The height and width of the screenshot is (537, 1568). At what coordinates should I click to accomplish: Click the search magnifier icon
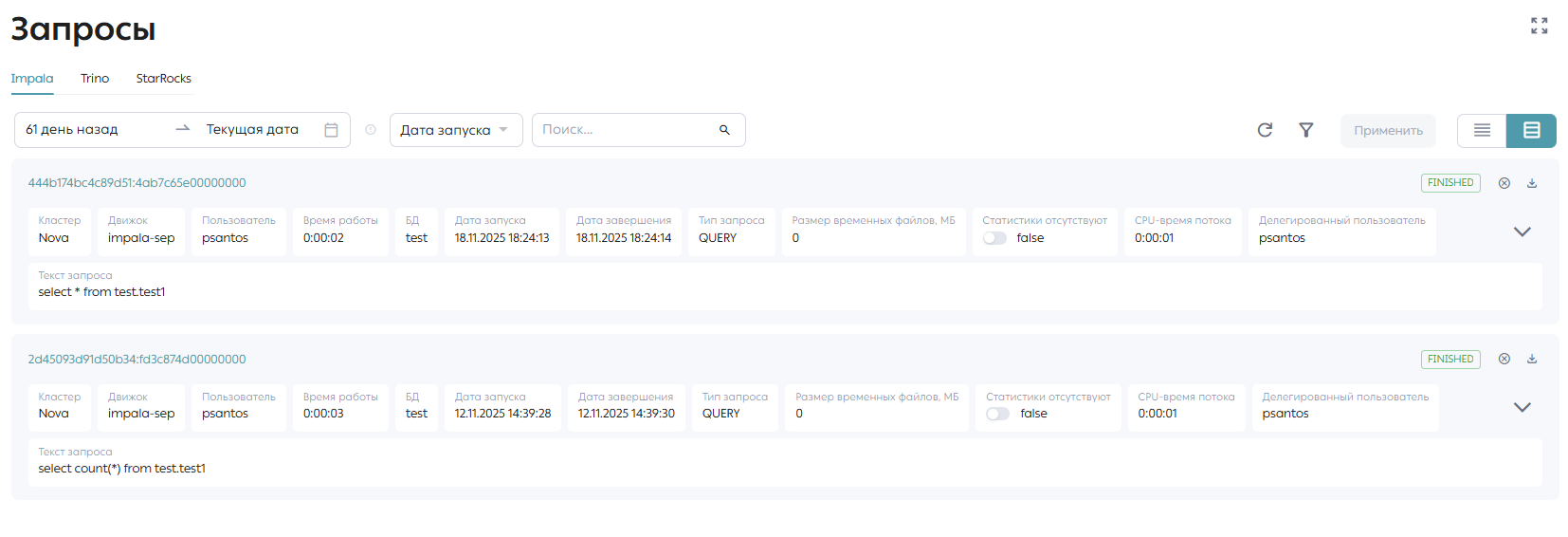pos(724,130)
